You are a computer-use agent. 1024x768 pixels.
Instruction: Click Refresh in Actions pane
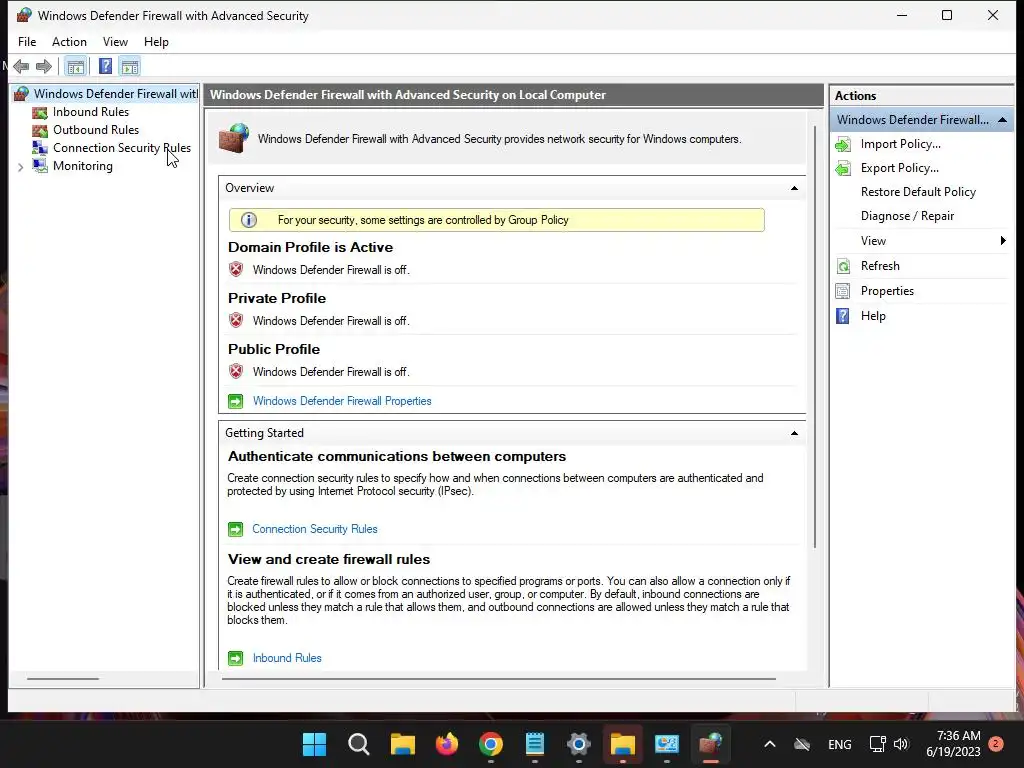(880, 266)
